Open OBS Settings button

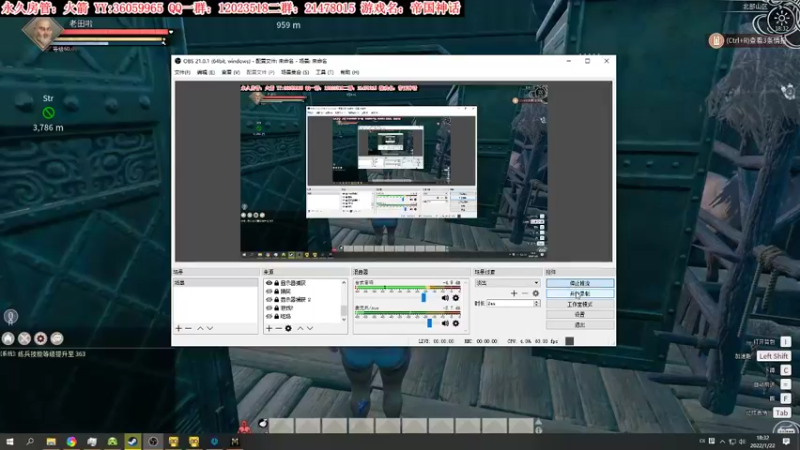pyautogui.click(x=580, y=315)
